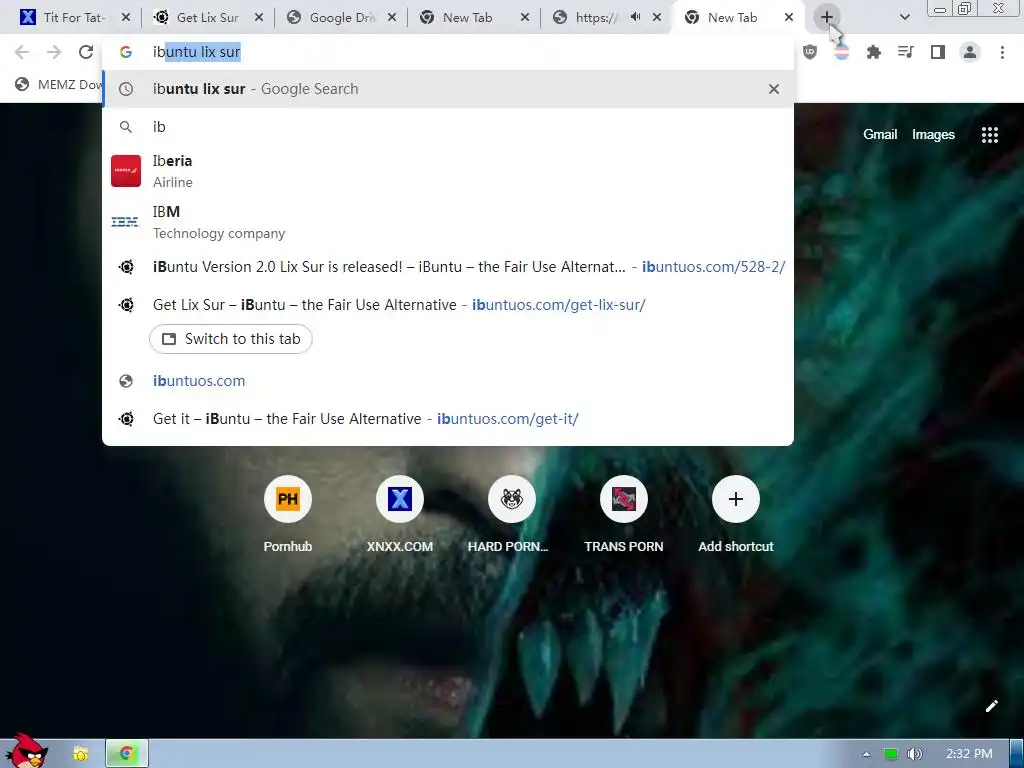The height and width of the screenshot is (768, 1024).
Task: Switch to the 'Google Dri' tab
Action: [x=340, y=17]
